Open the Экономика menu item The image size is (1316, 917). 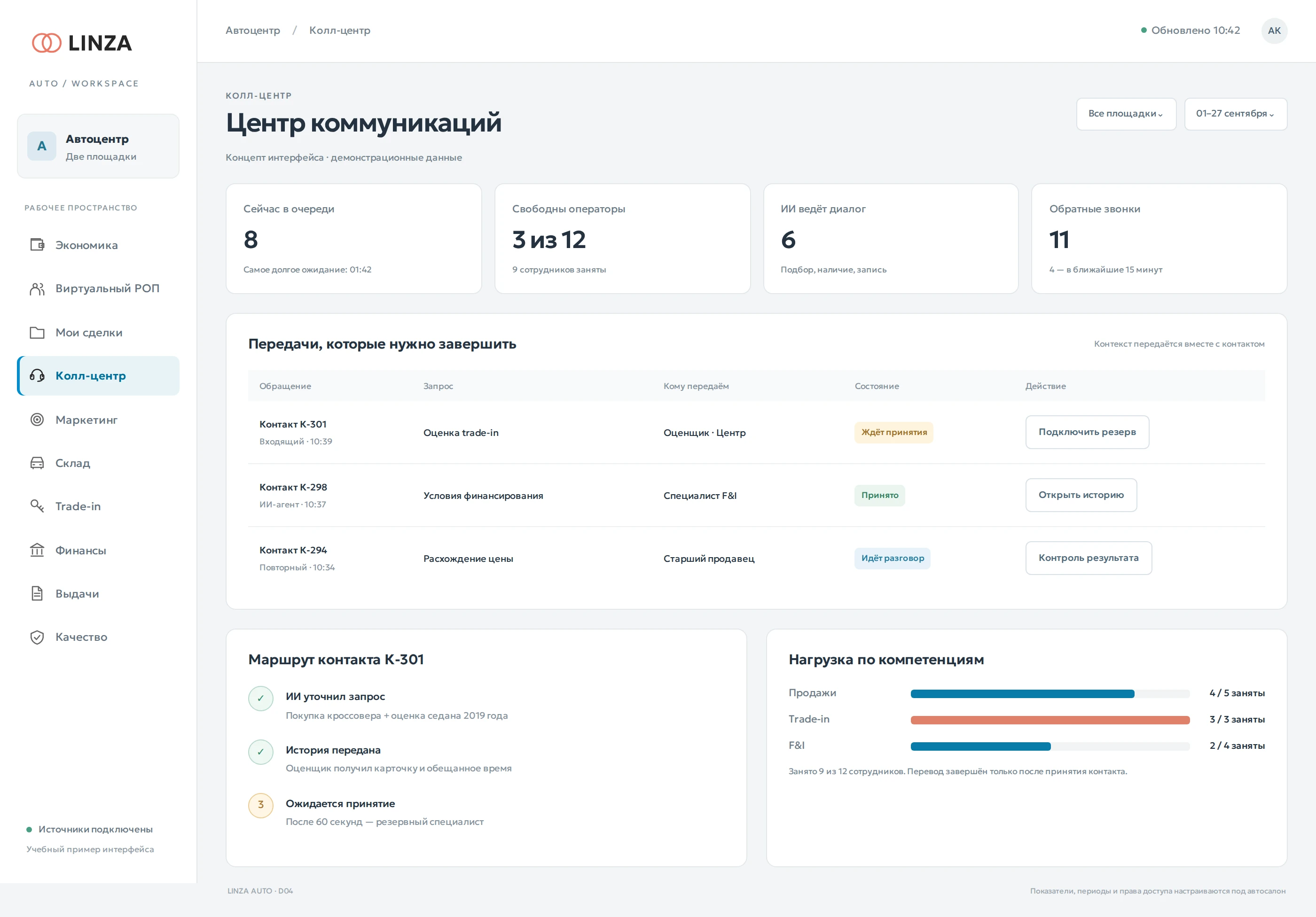(x=99, y=245)
